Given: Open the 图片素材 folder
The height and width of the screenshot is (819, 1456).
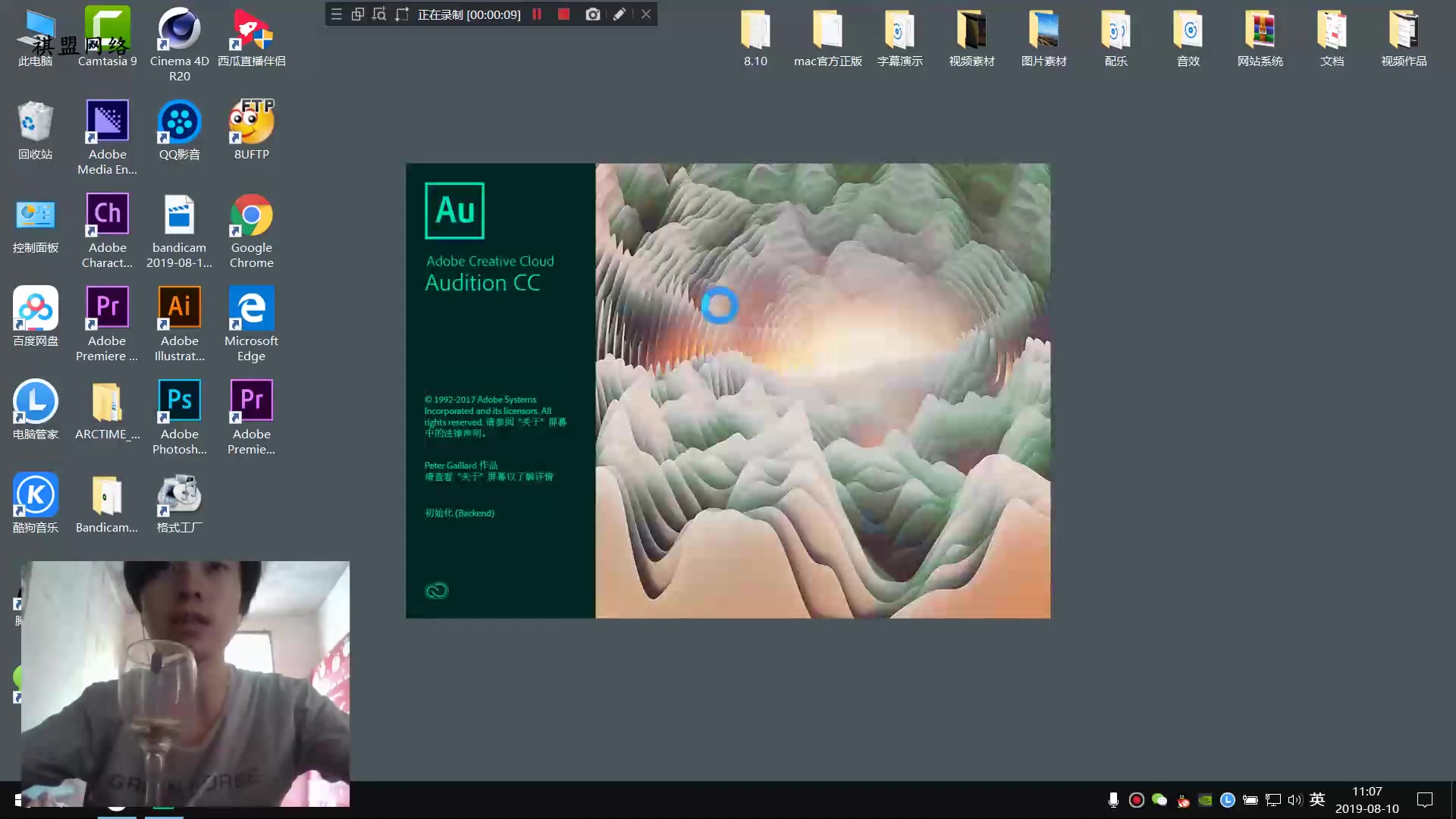Looking at the screenshot, I should click(x=1043, y=37).
